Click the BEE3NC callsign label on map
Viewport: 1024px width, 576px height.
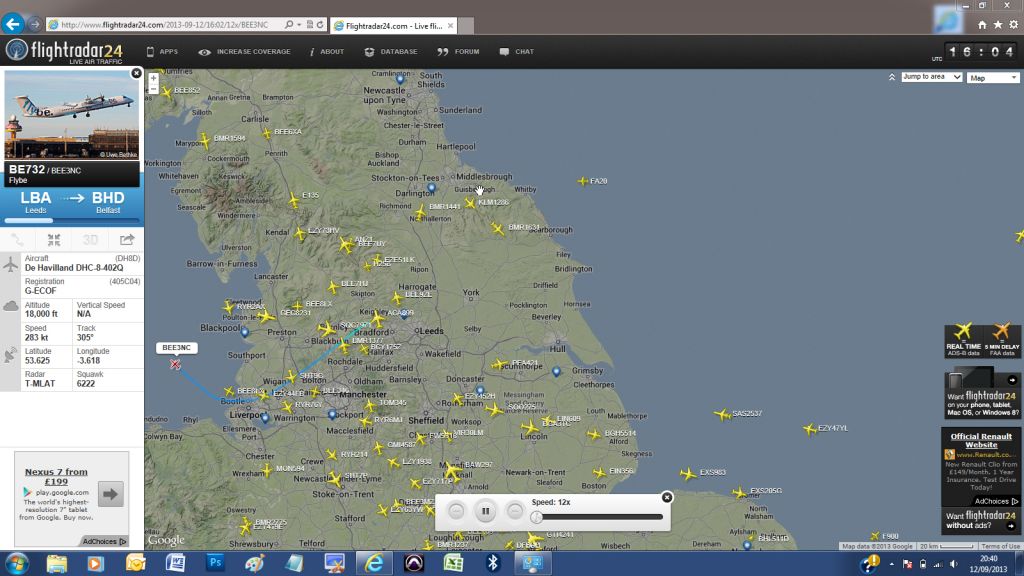click(x=176, y=347)
